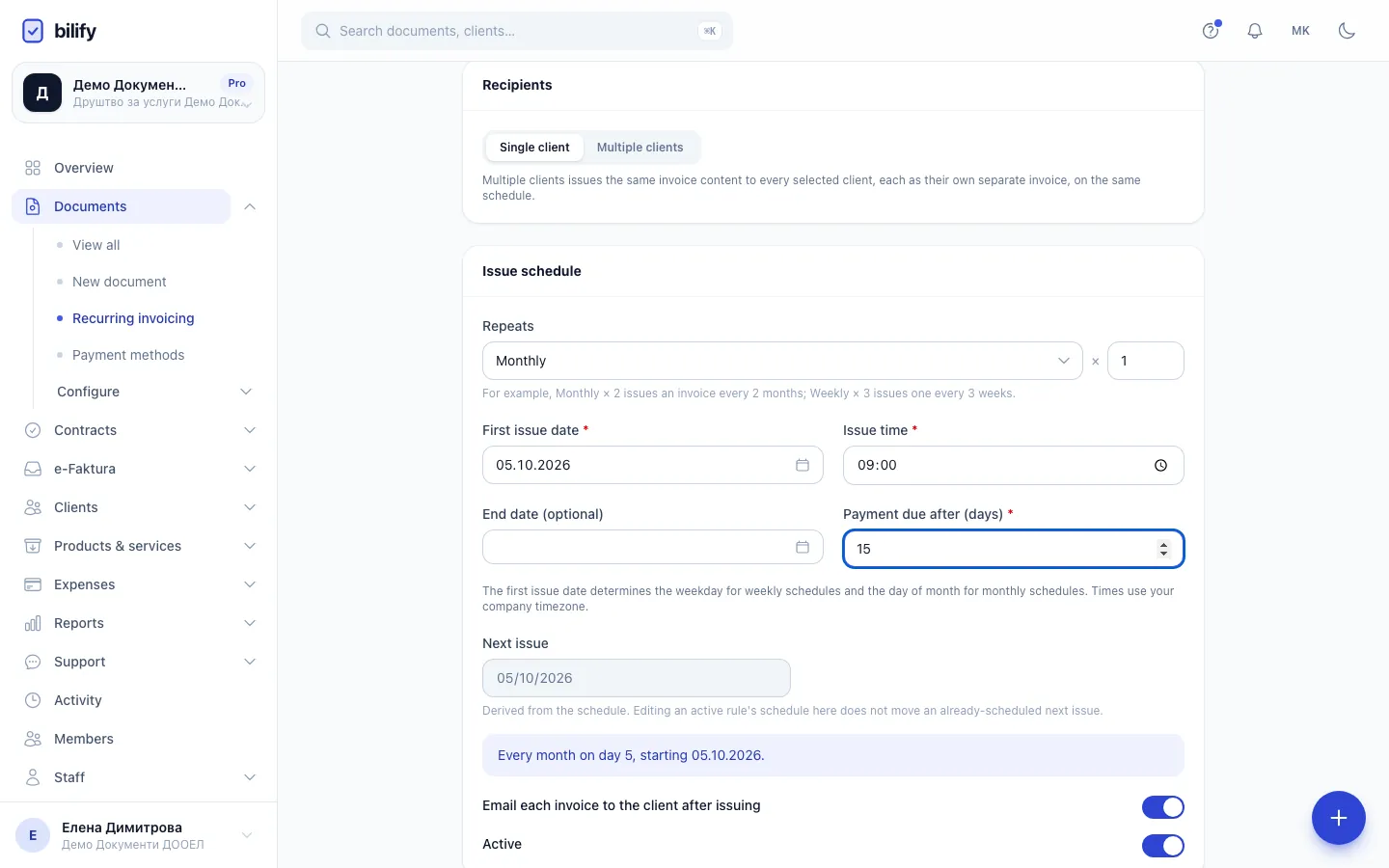
Task: Expand the Contracts menu chevron
Action: pos(250,430)
